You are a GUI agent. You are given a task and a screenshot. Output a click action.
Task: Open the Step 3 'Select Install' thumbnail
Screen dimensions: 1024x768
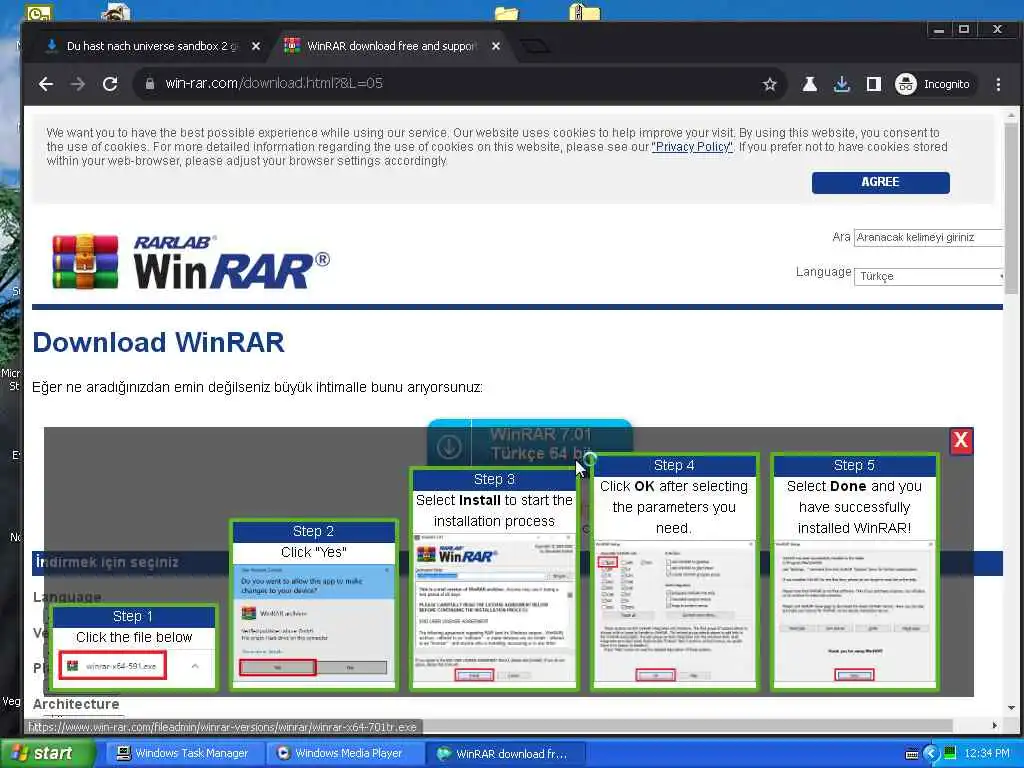coord(494,579)
